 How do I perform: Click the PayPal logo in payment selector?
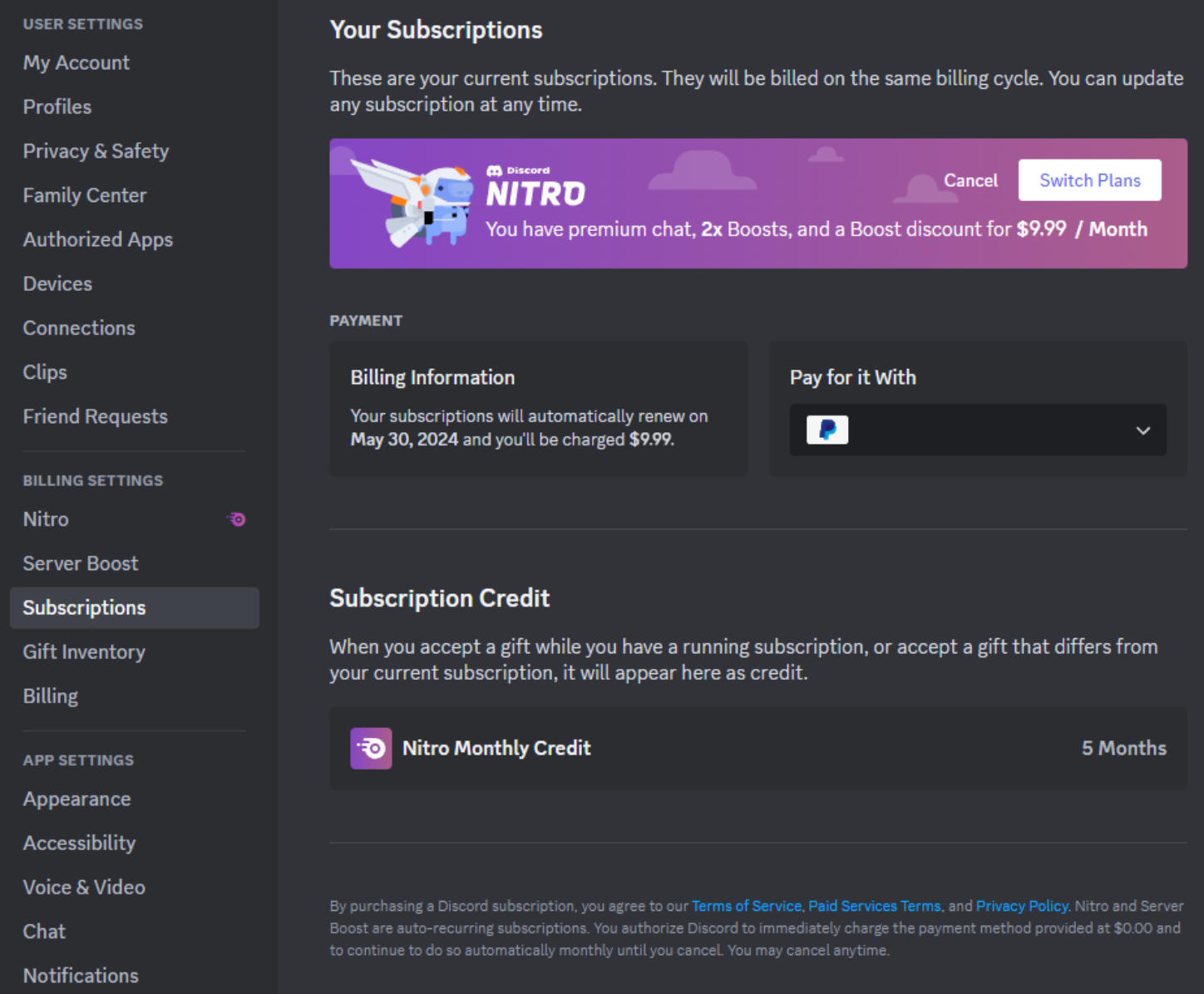[x=827, y=430]
